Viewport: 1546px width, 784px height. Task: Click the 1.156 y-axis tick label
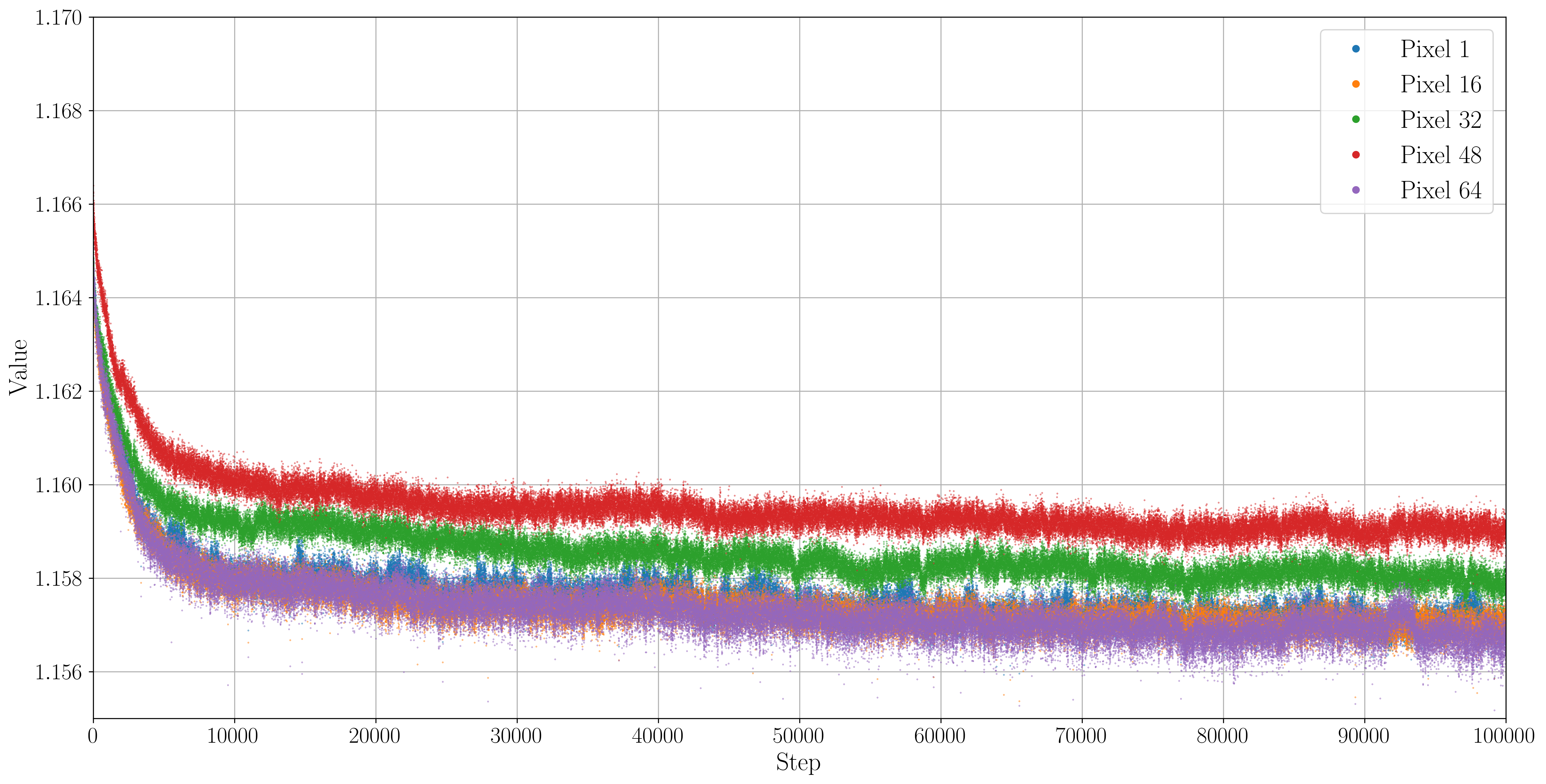tap(58, 673)
